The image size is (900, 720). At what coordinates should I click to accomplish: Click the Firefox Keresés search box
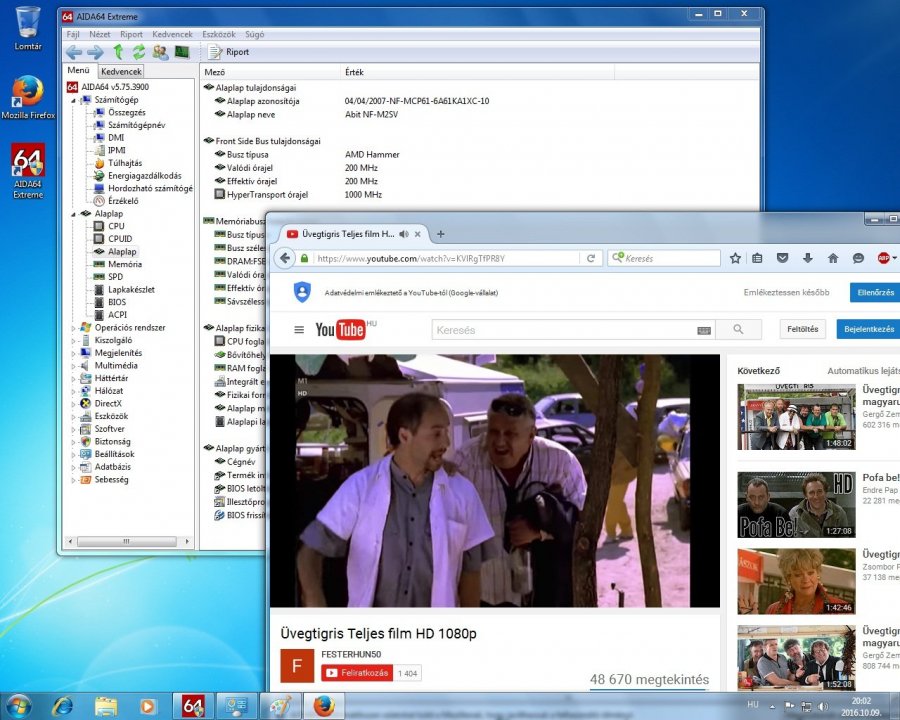(x=664, y=258)
